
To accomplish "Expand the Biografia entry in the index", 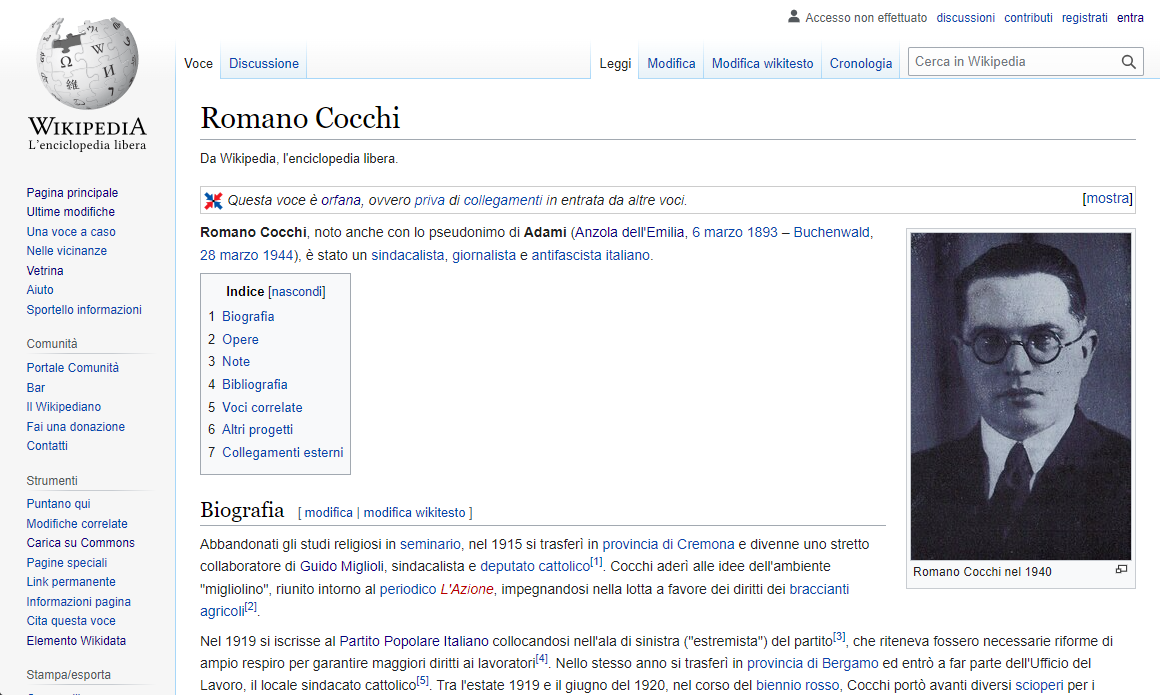I will 247,316.
